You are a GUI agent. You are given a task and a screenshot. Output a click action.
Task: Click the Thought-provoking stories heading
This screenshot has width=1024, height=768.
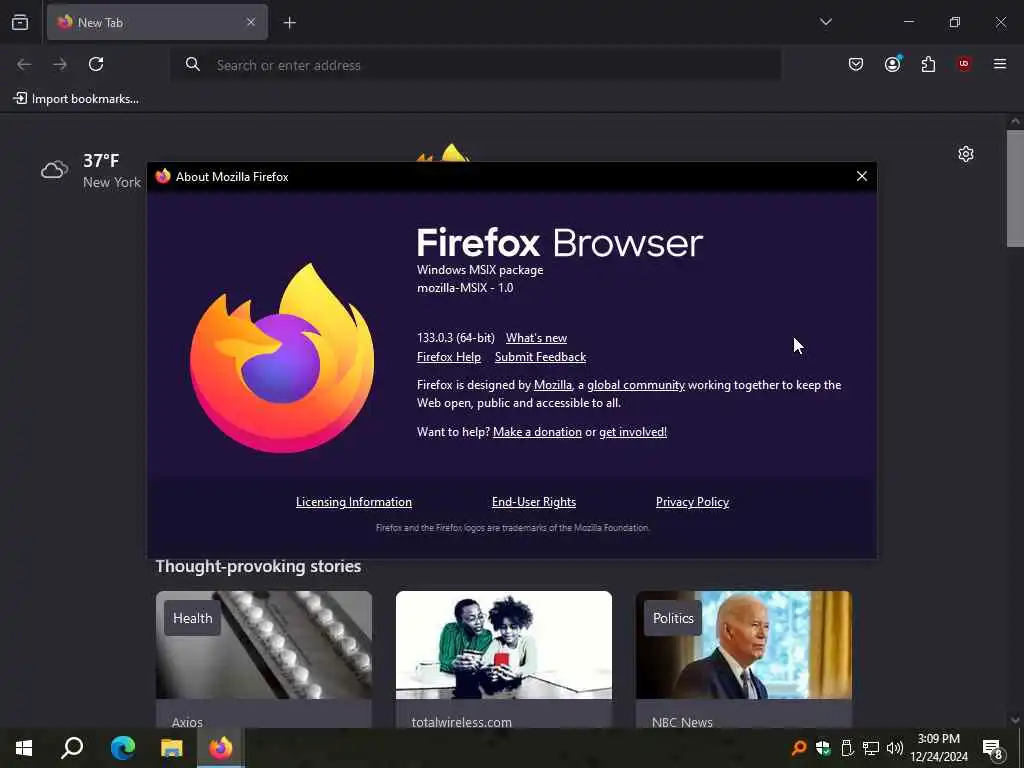[x=258, y=566]
